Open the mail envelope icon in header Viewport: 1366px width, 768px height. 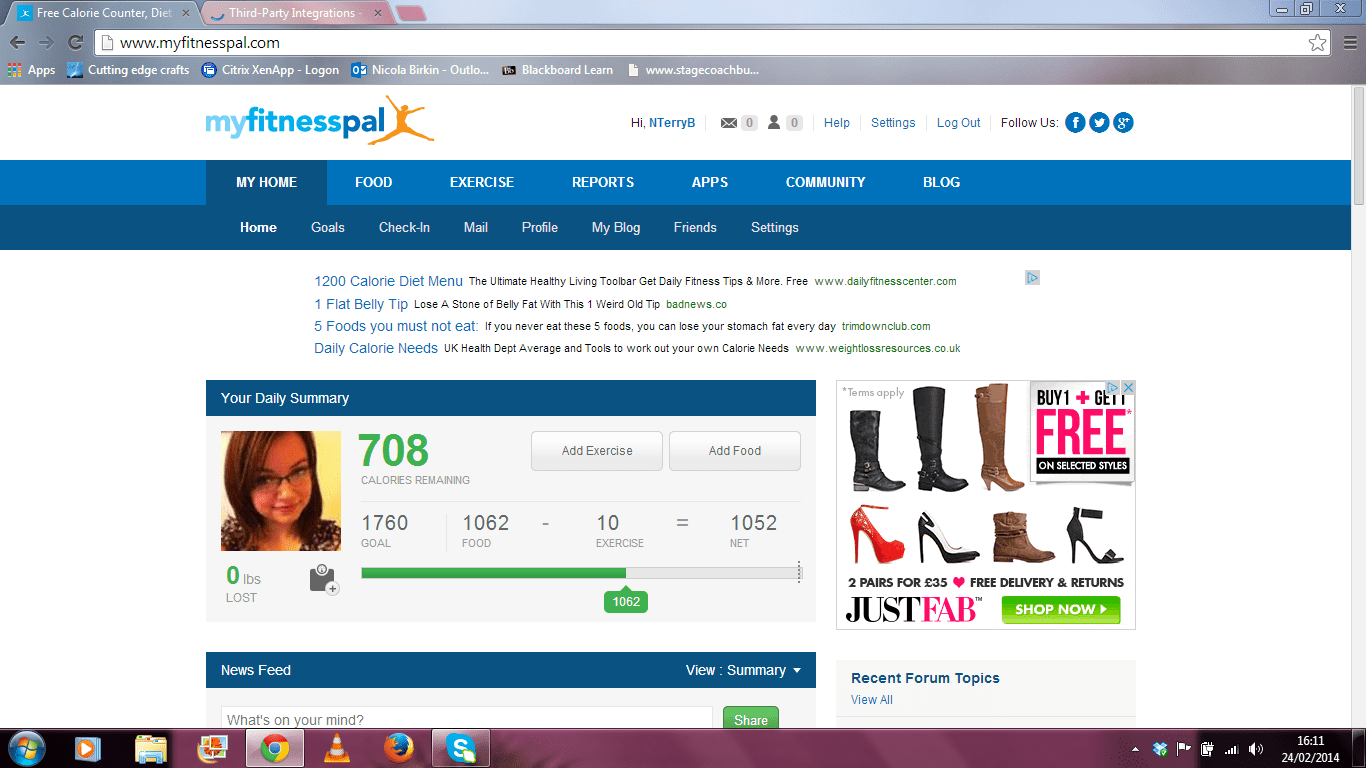[729, 123]
